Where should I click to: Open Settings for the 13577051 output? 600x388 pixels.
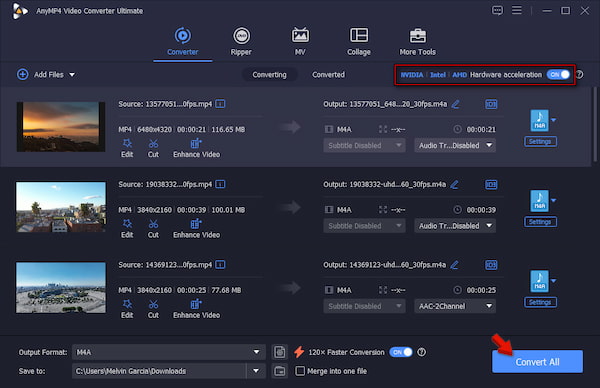pyautogui.click(x=540, y=142)
